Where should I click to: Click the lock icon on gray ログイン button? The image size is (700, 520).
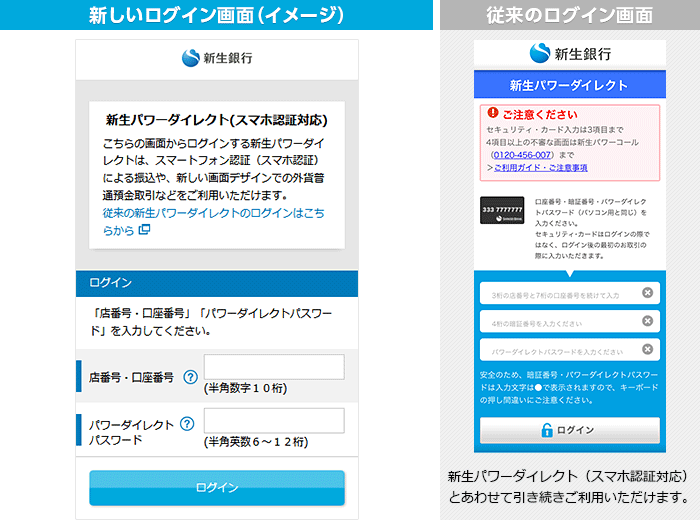547,430
